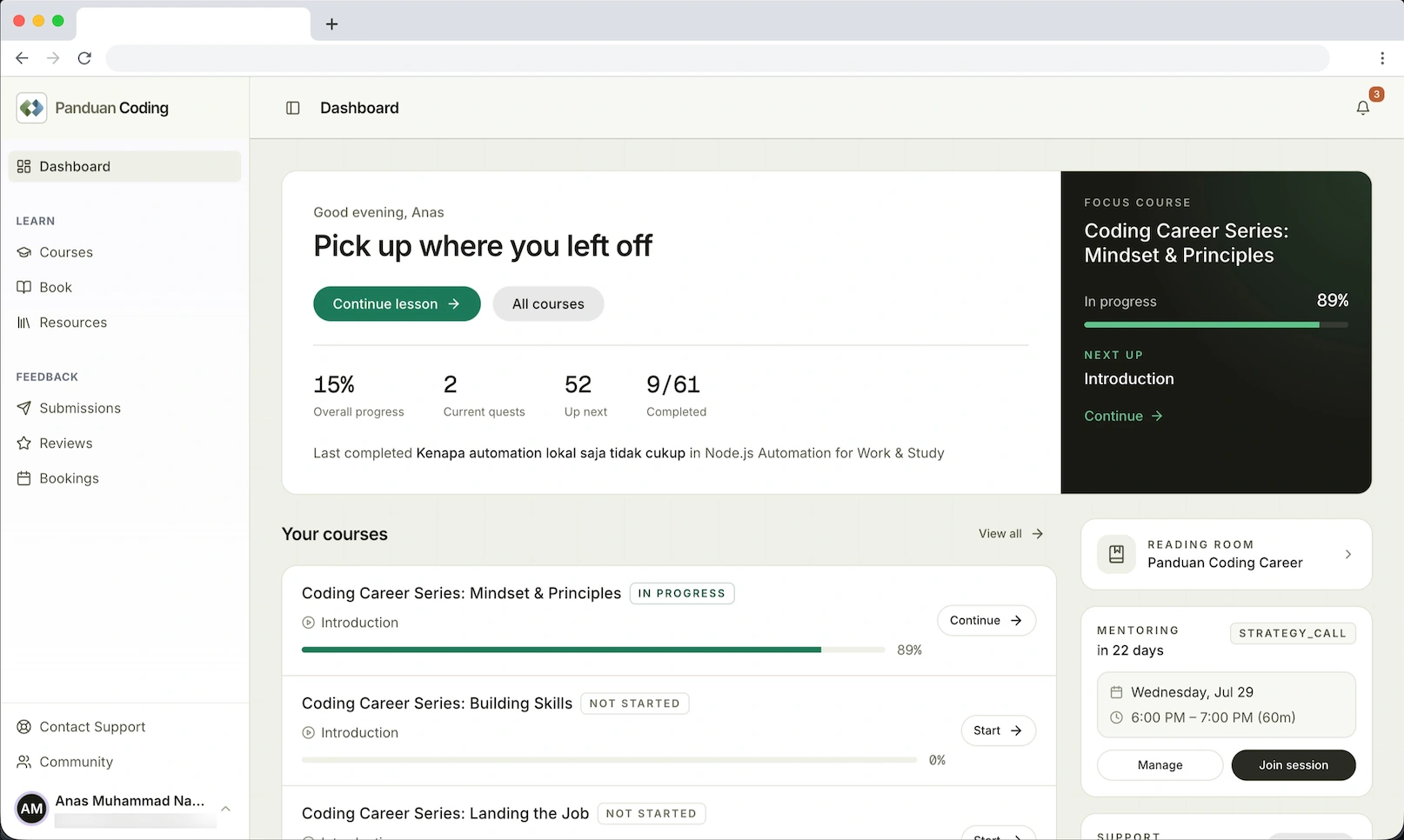Click Coding Career Series: Building Skills title
Screen dimensions: 1404x840
click(x=437, y=703)
